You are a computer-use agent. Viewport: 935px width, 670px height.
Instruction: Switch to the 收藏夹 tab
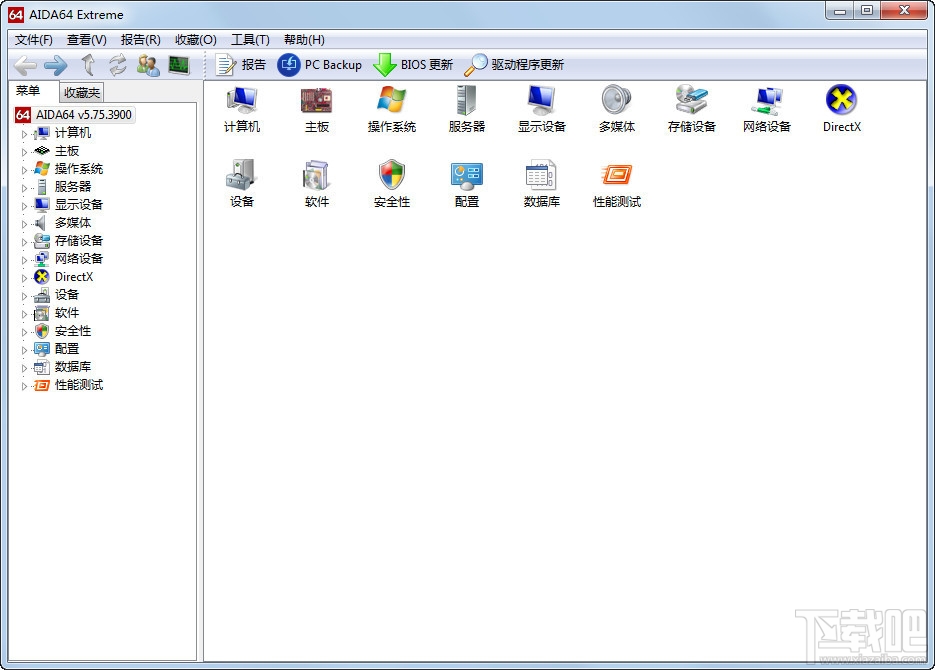82,92
